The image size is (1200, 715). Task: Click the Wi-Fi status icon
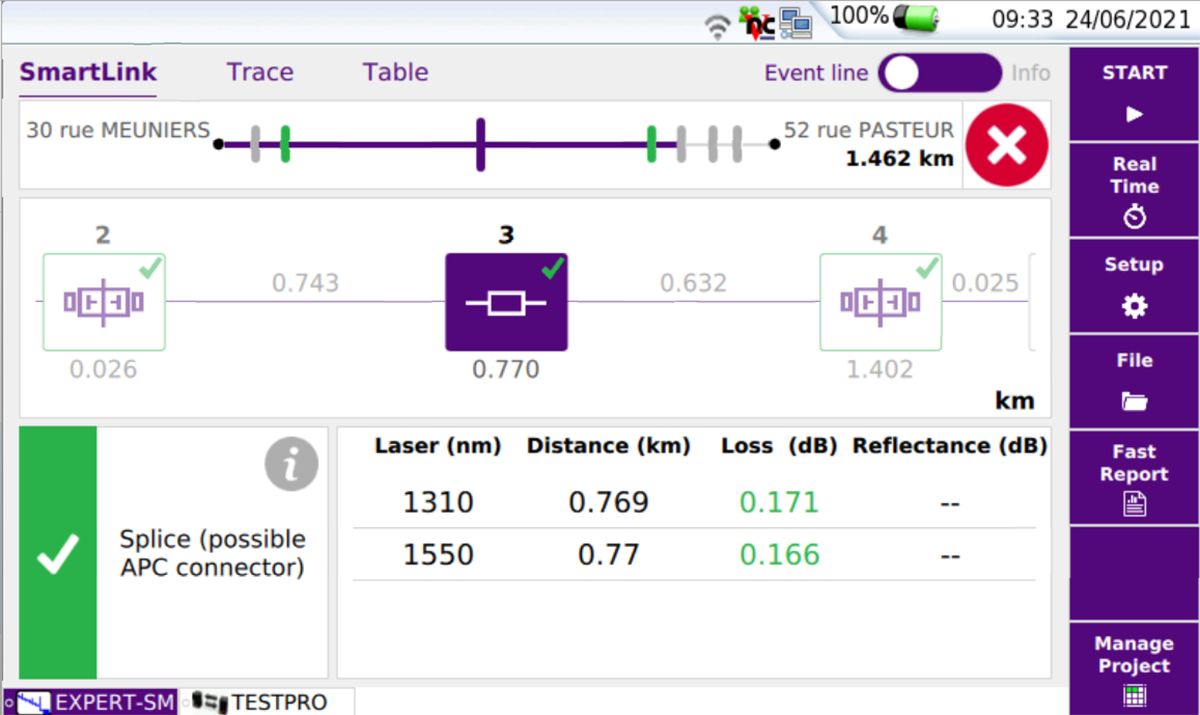click(x=717, y=23)
